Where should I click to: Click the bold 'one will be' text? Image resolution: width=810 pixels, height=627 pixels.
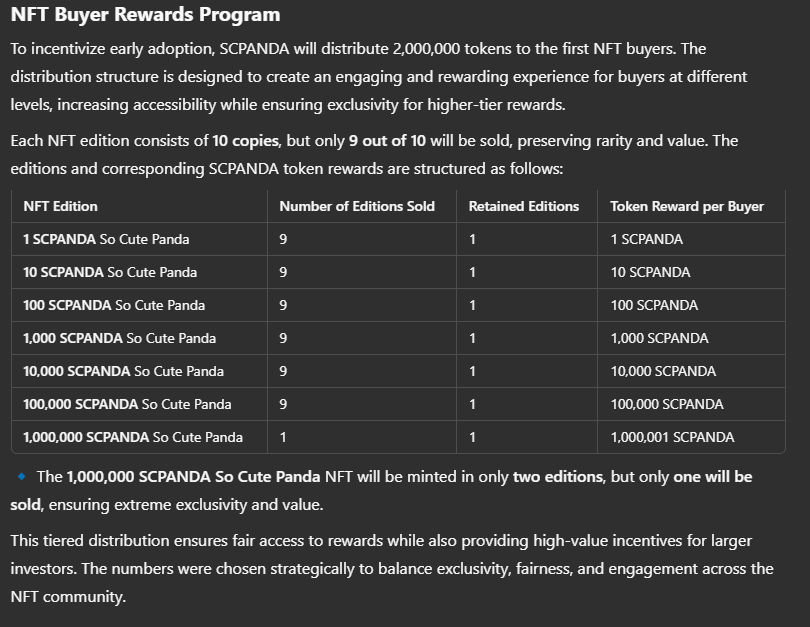[x=712, y=477]
